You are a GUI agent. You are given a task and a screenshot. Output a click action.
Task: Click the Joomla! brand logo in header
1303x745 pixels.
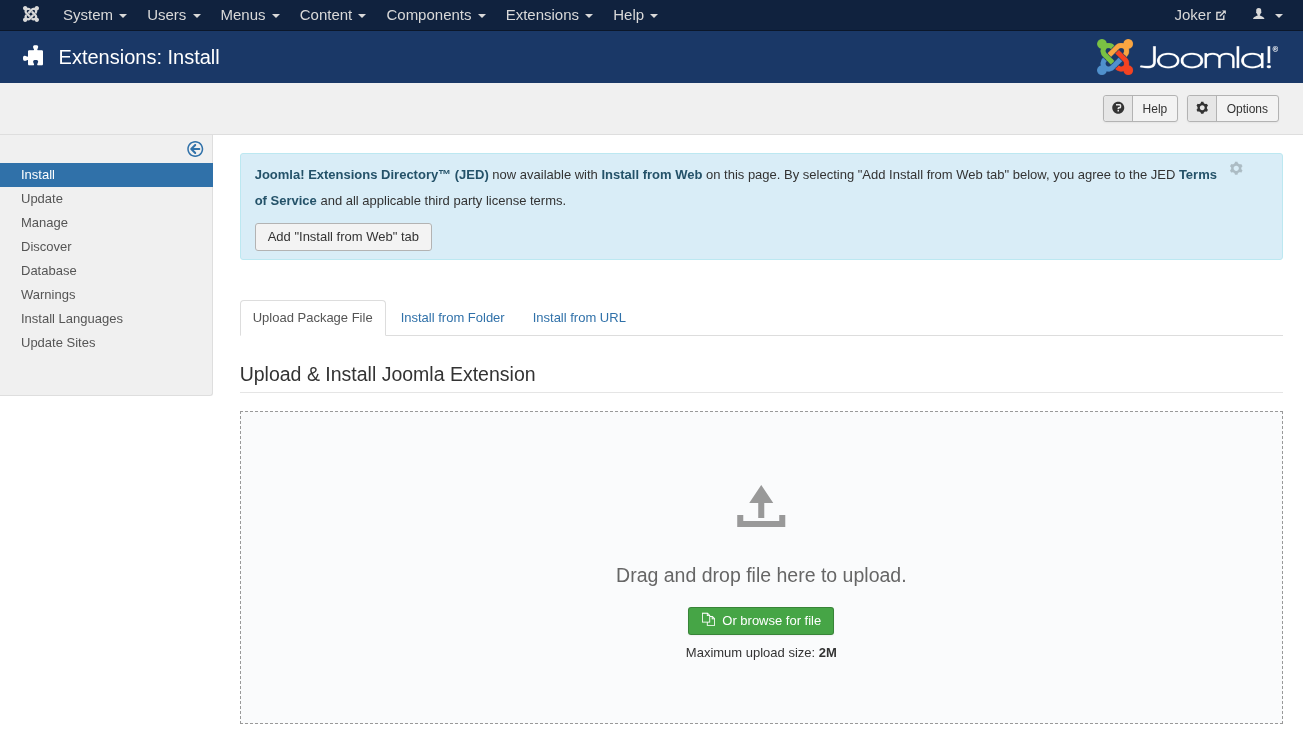click(x=1187, y=57)
